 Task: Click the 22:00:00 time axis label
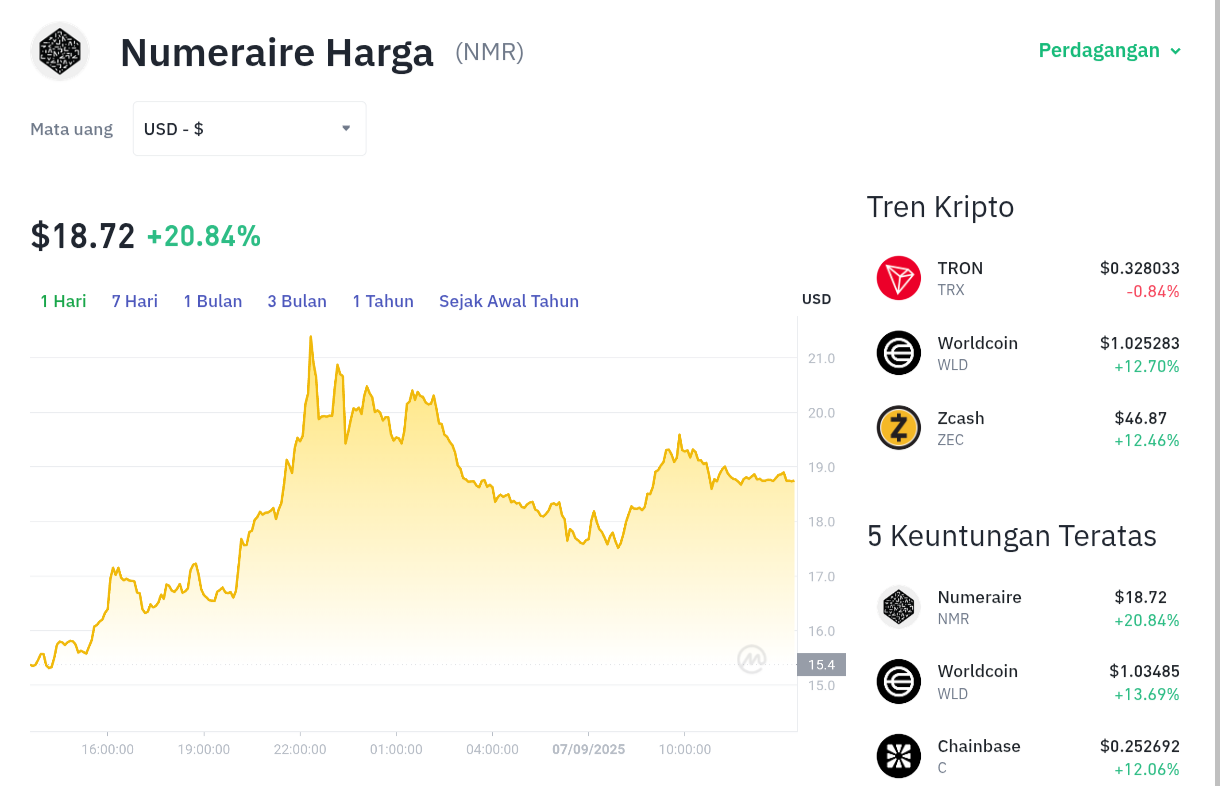pyautogui.click(x=300, y=749)
